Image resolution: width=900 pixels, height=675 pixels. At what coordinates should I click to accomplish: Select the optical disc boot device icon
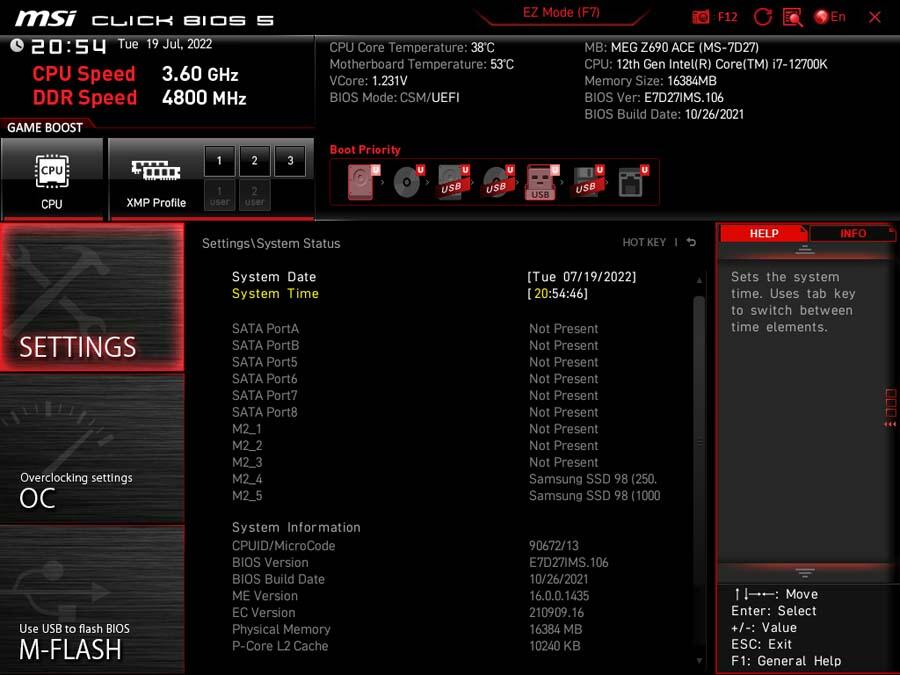pyautogui.click(x=408, y=182)
